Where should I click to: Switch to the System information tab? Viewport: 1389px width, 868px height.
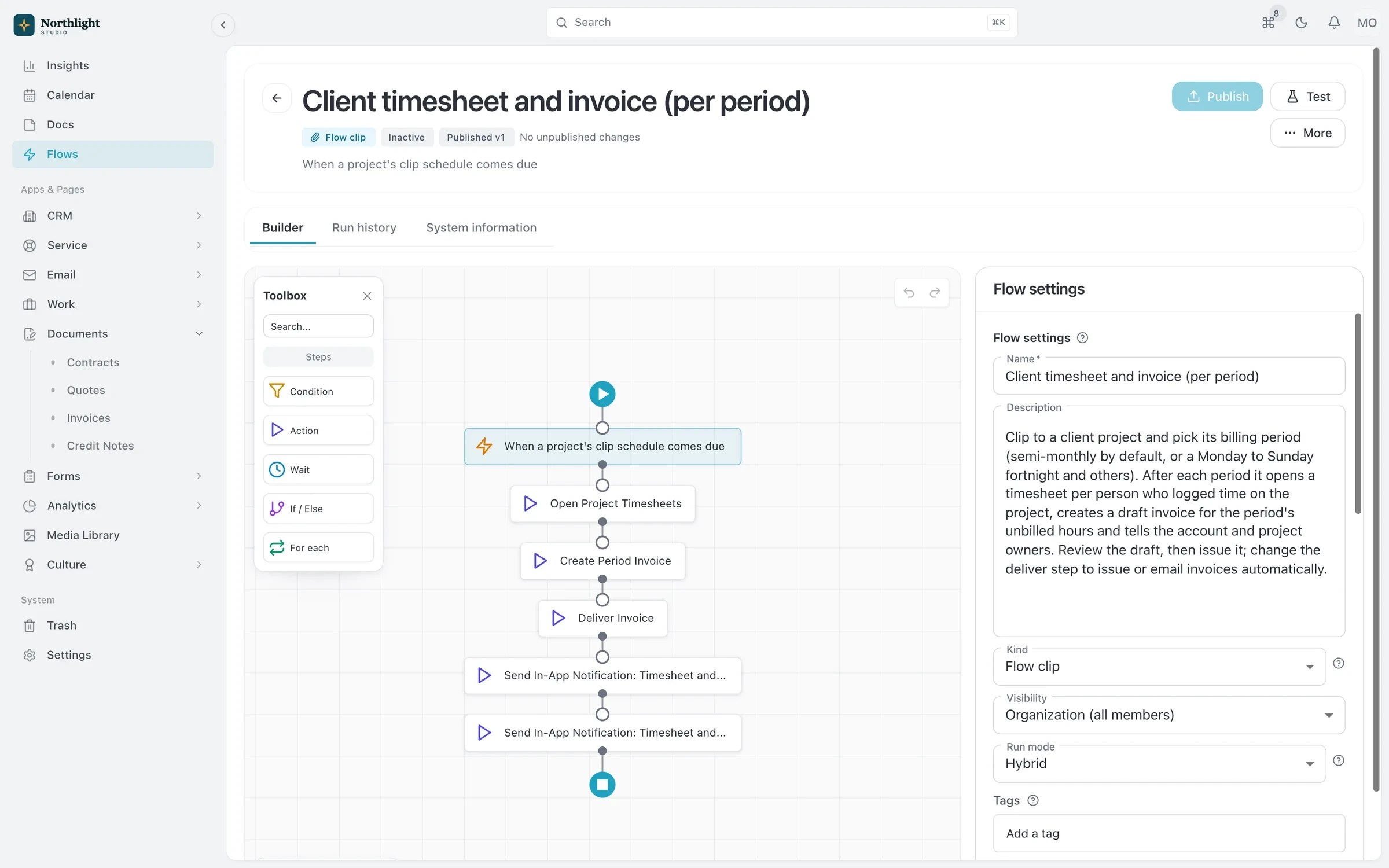pyautogui.click(x=481, y=227)
